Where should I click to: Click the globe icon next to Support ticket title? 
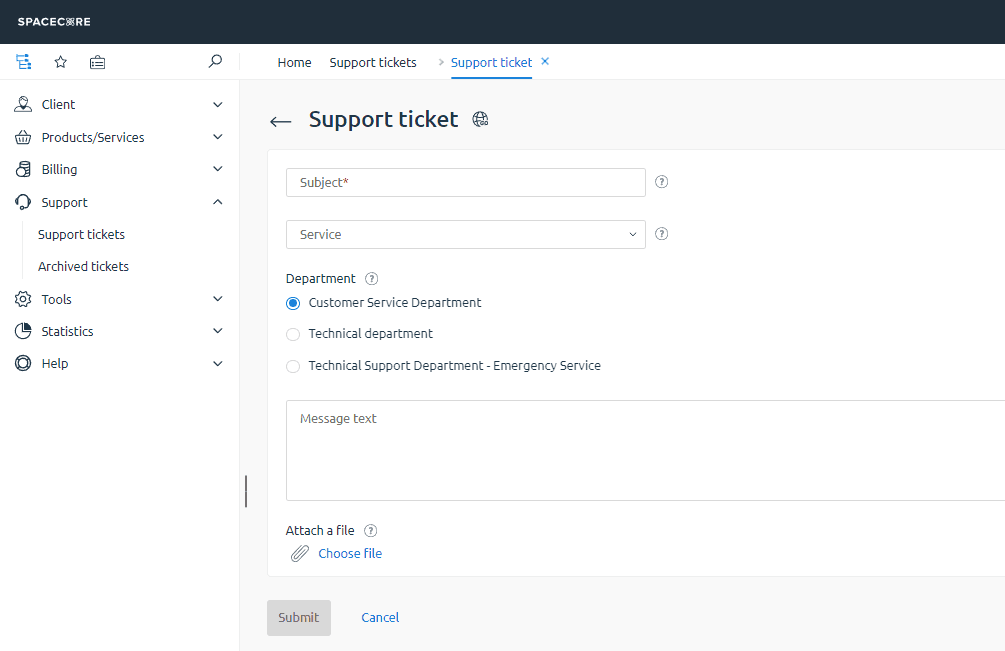click(x=480, y=120)
